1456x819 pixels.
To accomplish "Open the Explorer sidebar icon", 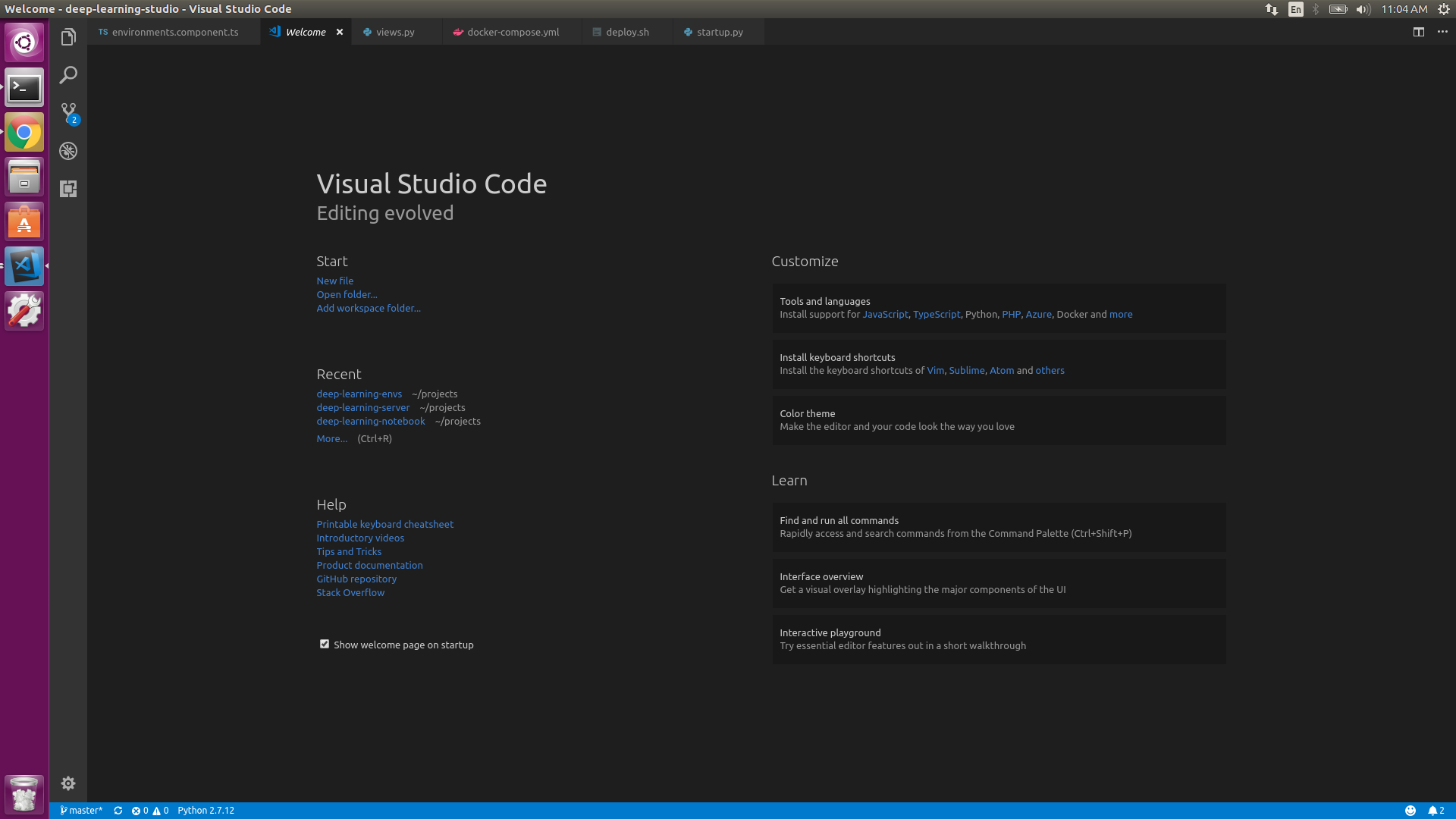I will (68, 36).
